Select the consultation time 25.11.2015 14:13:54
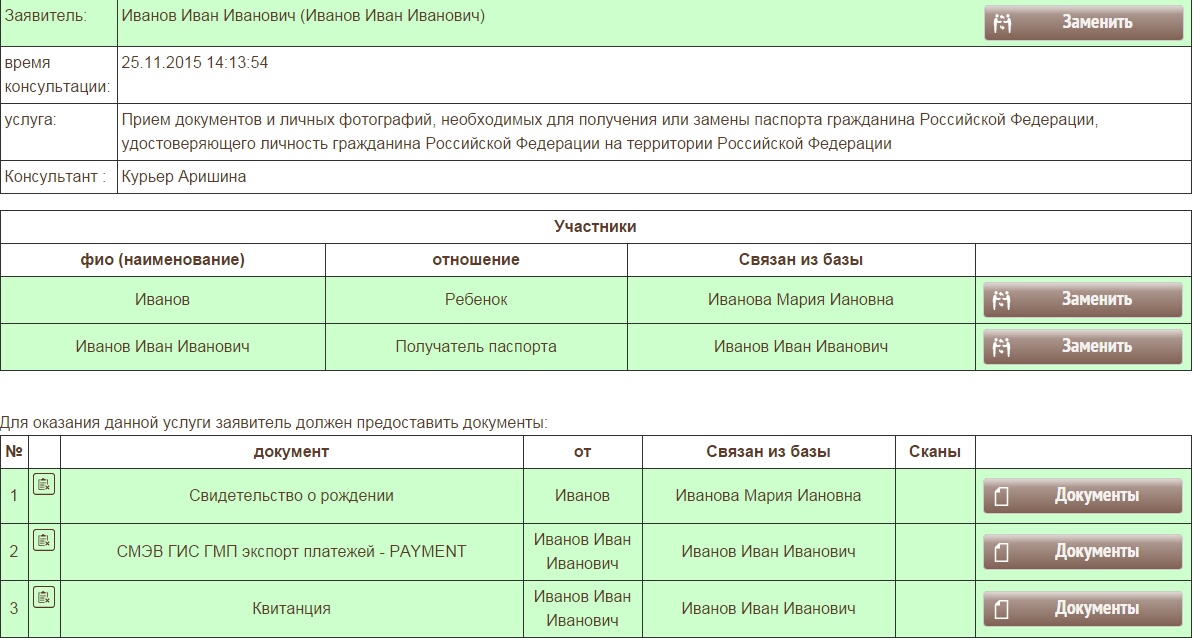 [x=195, y=63]
